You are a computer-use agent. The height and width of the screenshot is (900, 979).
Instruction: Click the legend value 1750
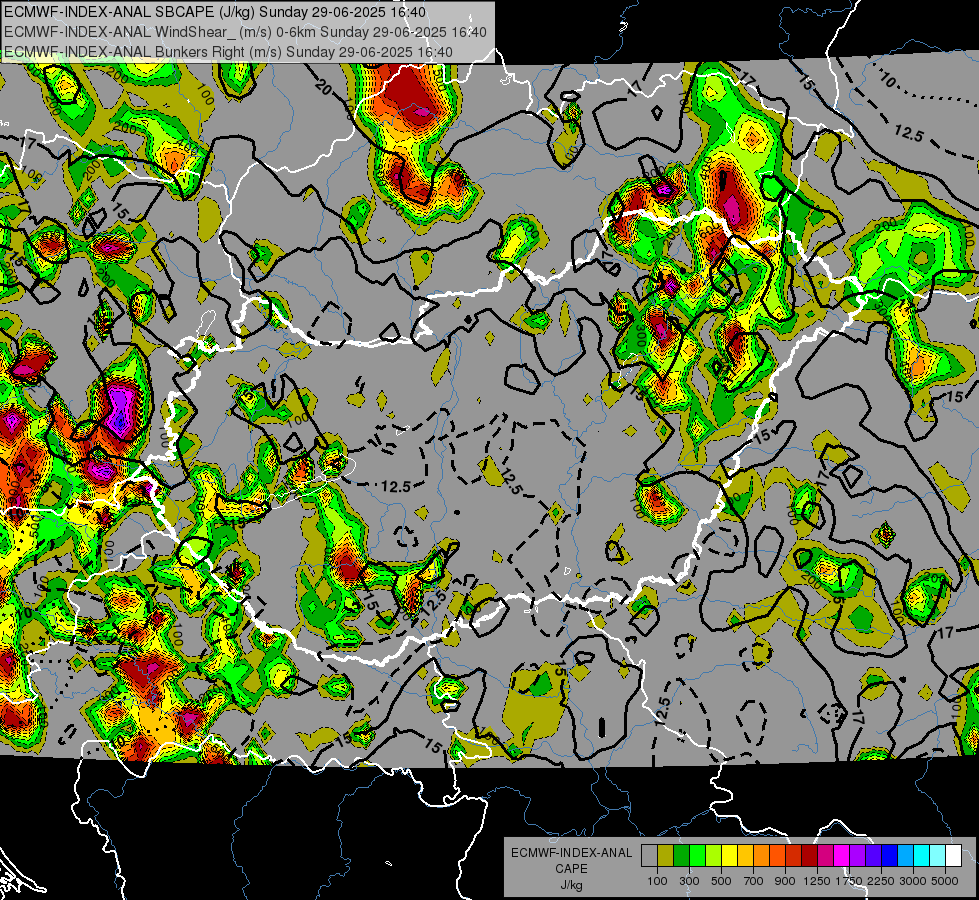tap(849, 881)
